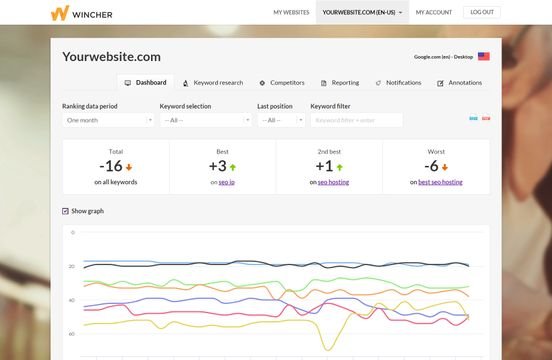Click the 'Google.com (en) - Desktop' label
Viewport: 552px width, 360px height.
tap(443, 57)
